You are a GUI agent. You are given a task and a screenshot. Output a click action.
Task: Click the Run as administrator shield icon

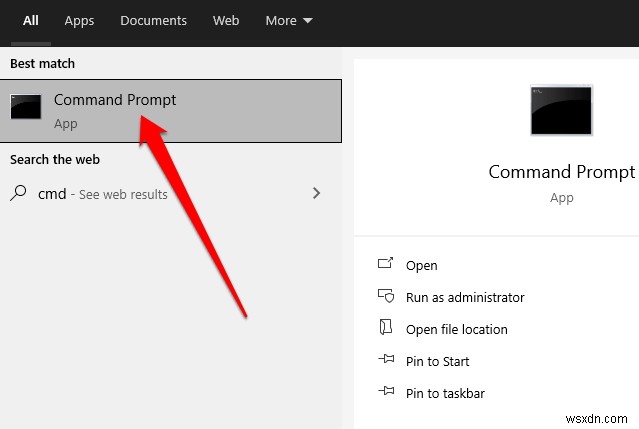coord(386,297)
